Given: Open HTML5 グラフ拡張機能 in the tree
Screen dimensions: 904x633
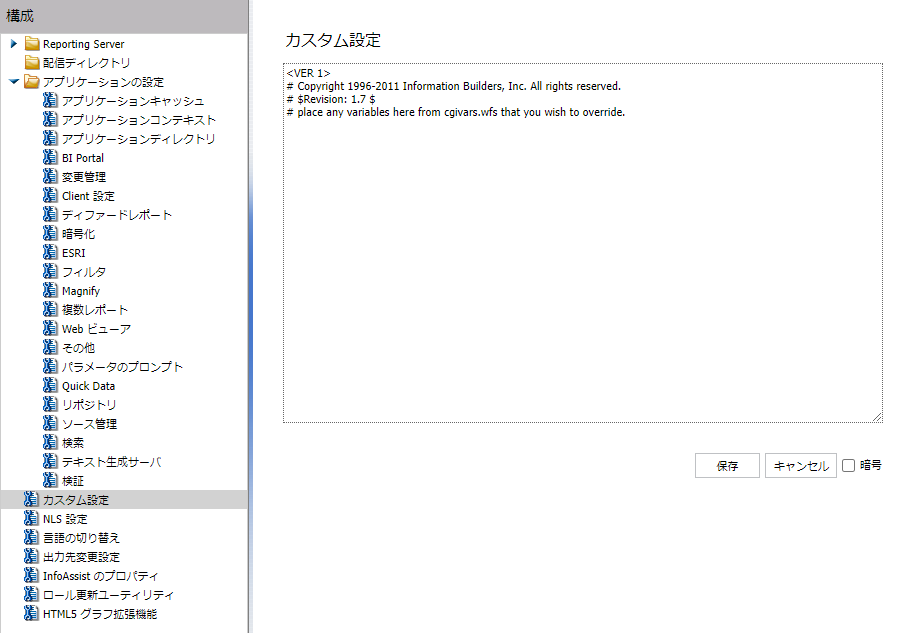Looking at the screenshot, I should [x=100, y=614].
